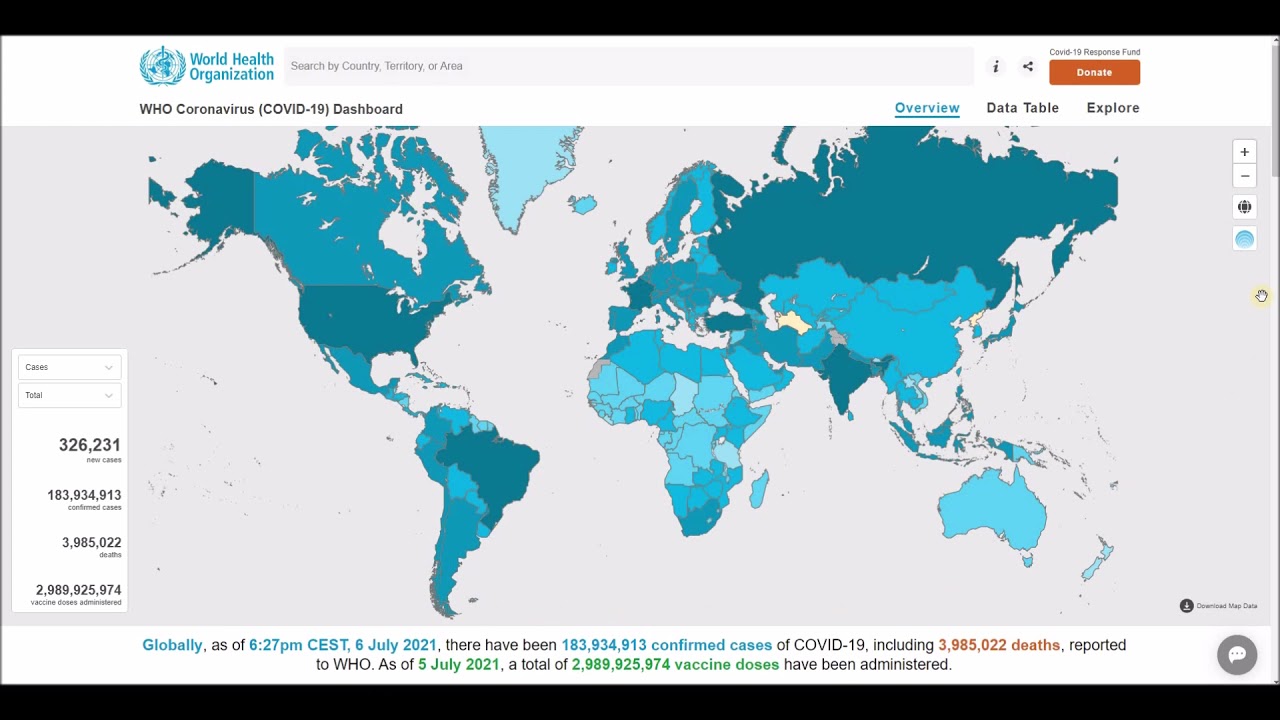Image resolution: width=1280 pixels, height=720 pixels.
Task: Open the Cases metric dropdown
Action: tap(69, 367)
